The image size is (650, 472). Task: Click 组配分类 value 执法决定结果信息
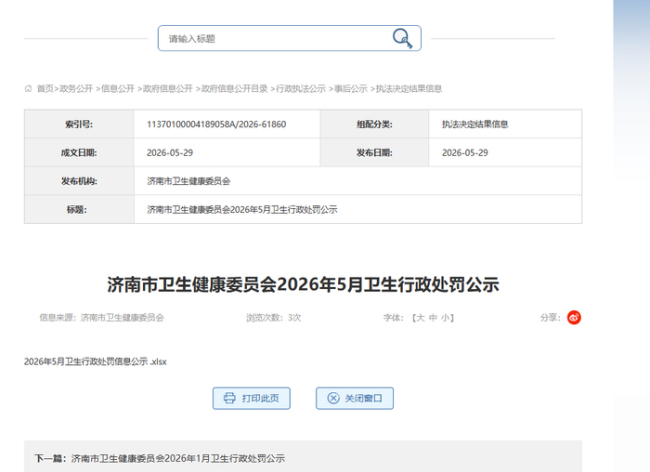pyautogui.click(x=475, y=124)
